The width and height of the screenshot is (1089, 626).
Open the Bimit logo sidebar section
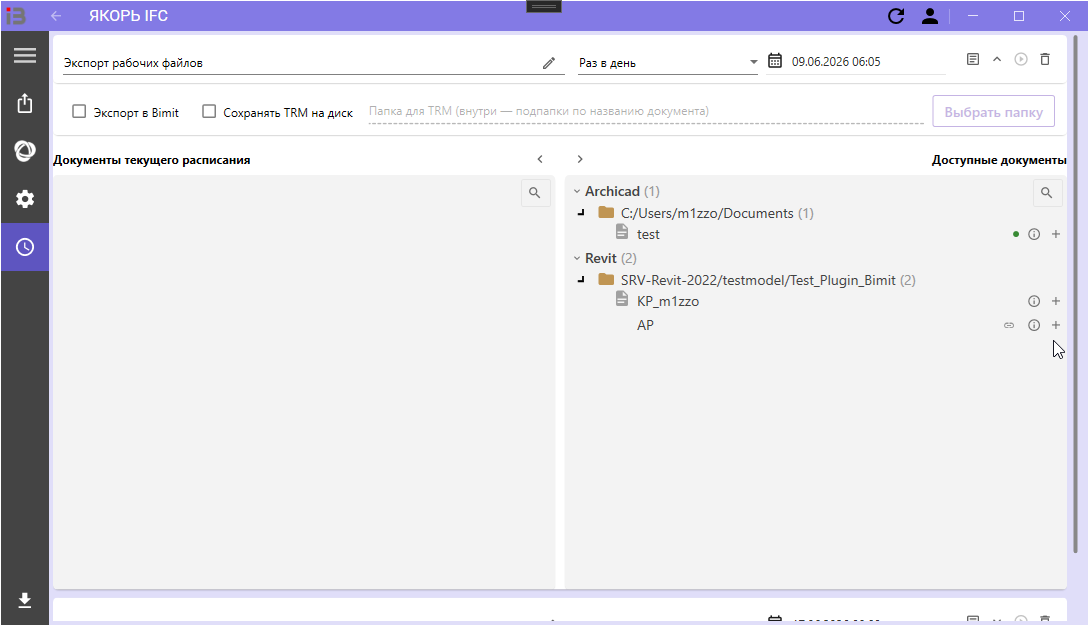pyautogui.click(x=25, y=151)
